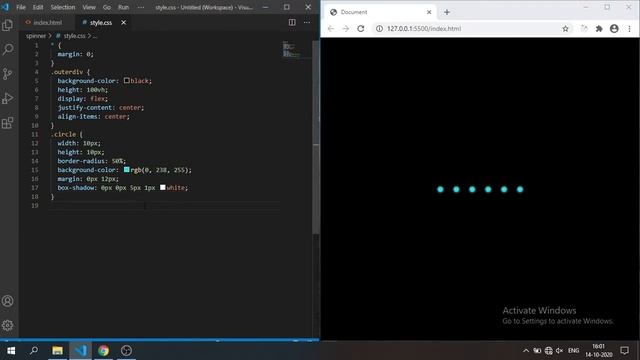Click the style.css breadcrumb item

[74, 36]
